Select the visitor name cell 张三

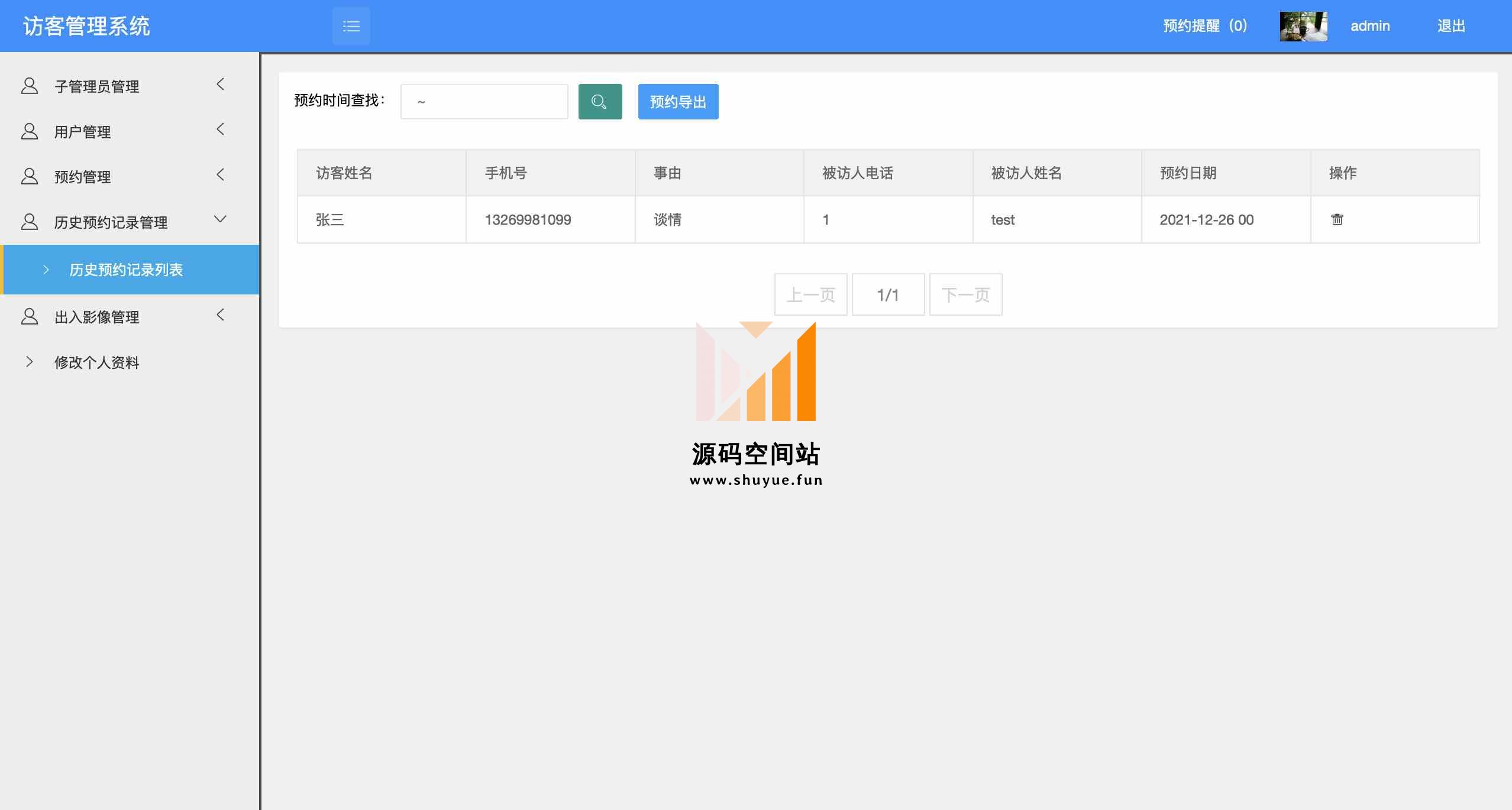click(x=382, y=219)
